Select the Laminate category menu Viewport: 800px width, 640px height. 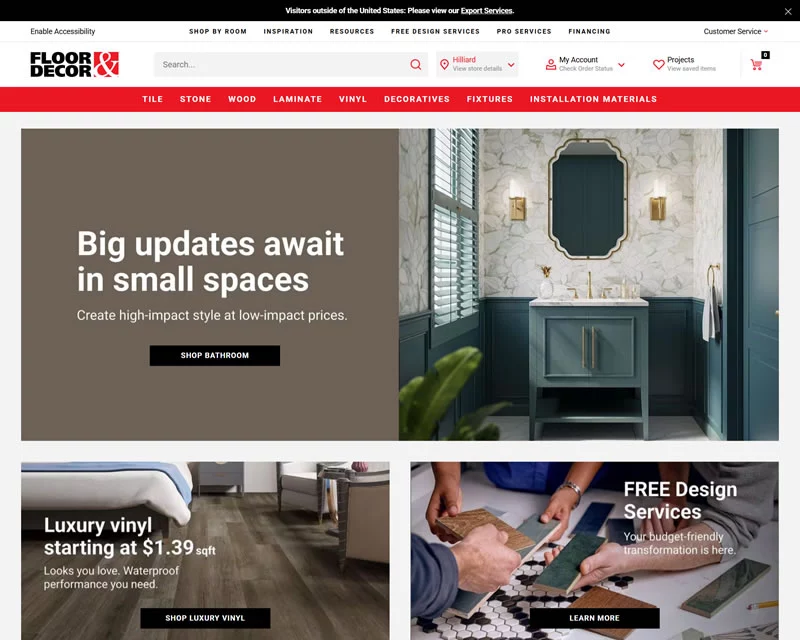pos(297,99)
